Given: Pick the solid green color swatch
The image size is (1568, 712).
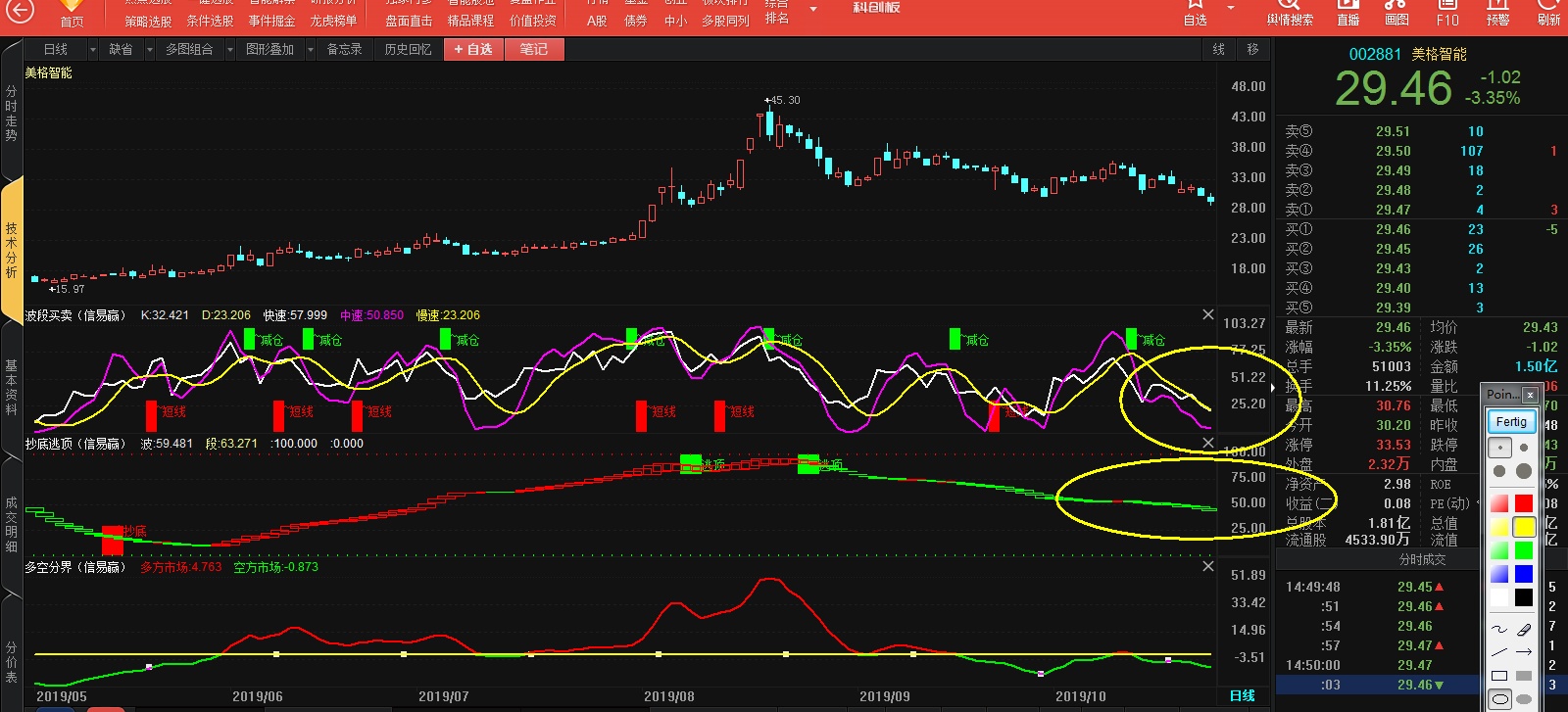Looking at the screenshot, I should pyautogui.click(x=1524, y=550).
